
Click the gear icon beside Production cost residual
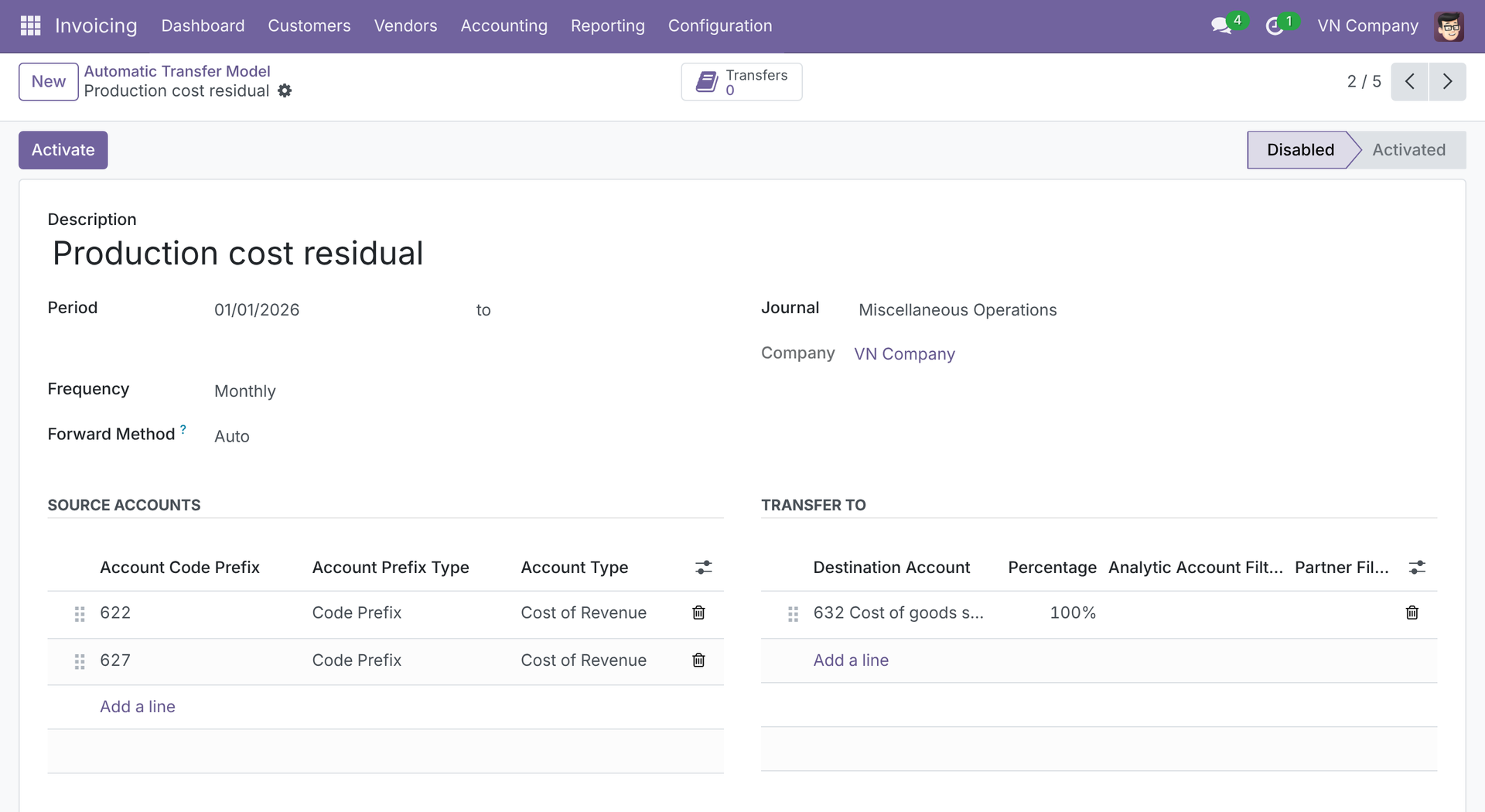coord(285,90)
